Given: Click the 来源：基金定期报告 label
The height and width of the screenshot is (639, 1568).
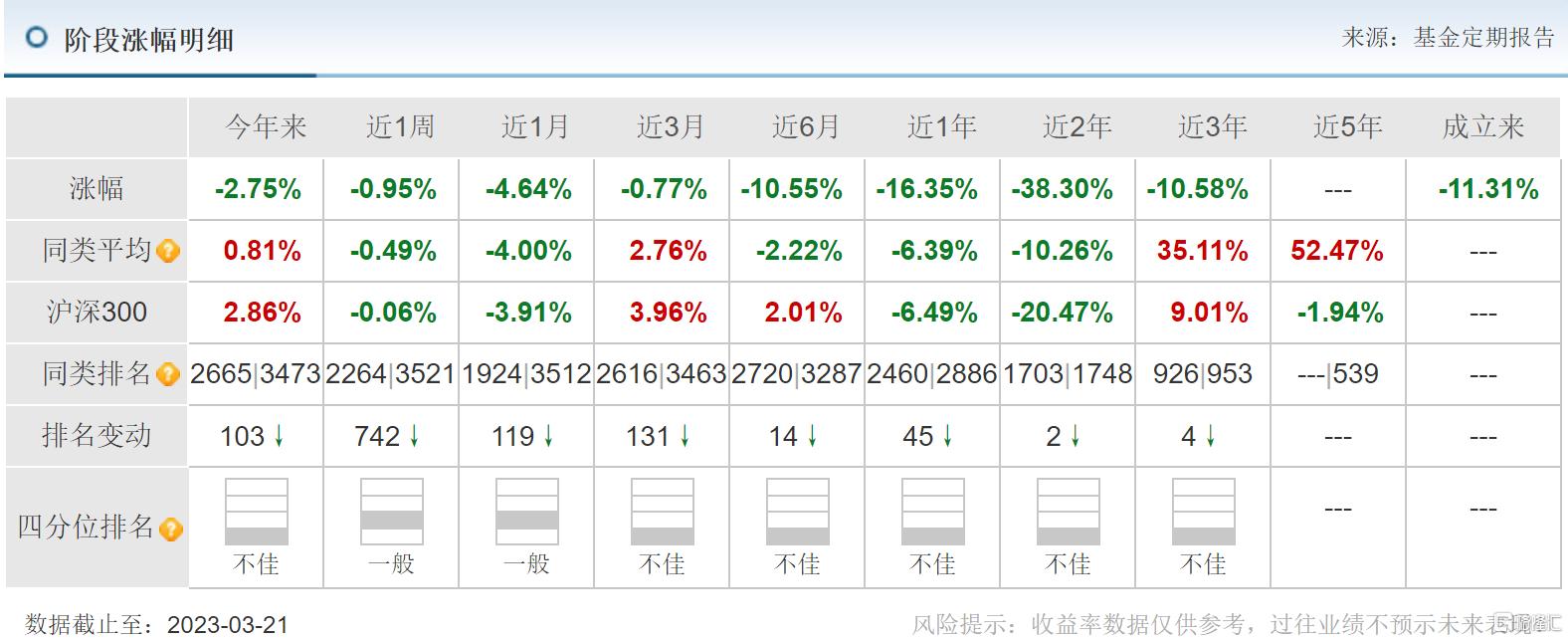Looking at the screenshot, I should tap(1448, 38).
